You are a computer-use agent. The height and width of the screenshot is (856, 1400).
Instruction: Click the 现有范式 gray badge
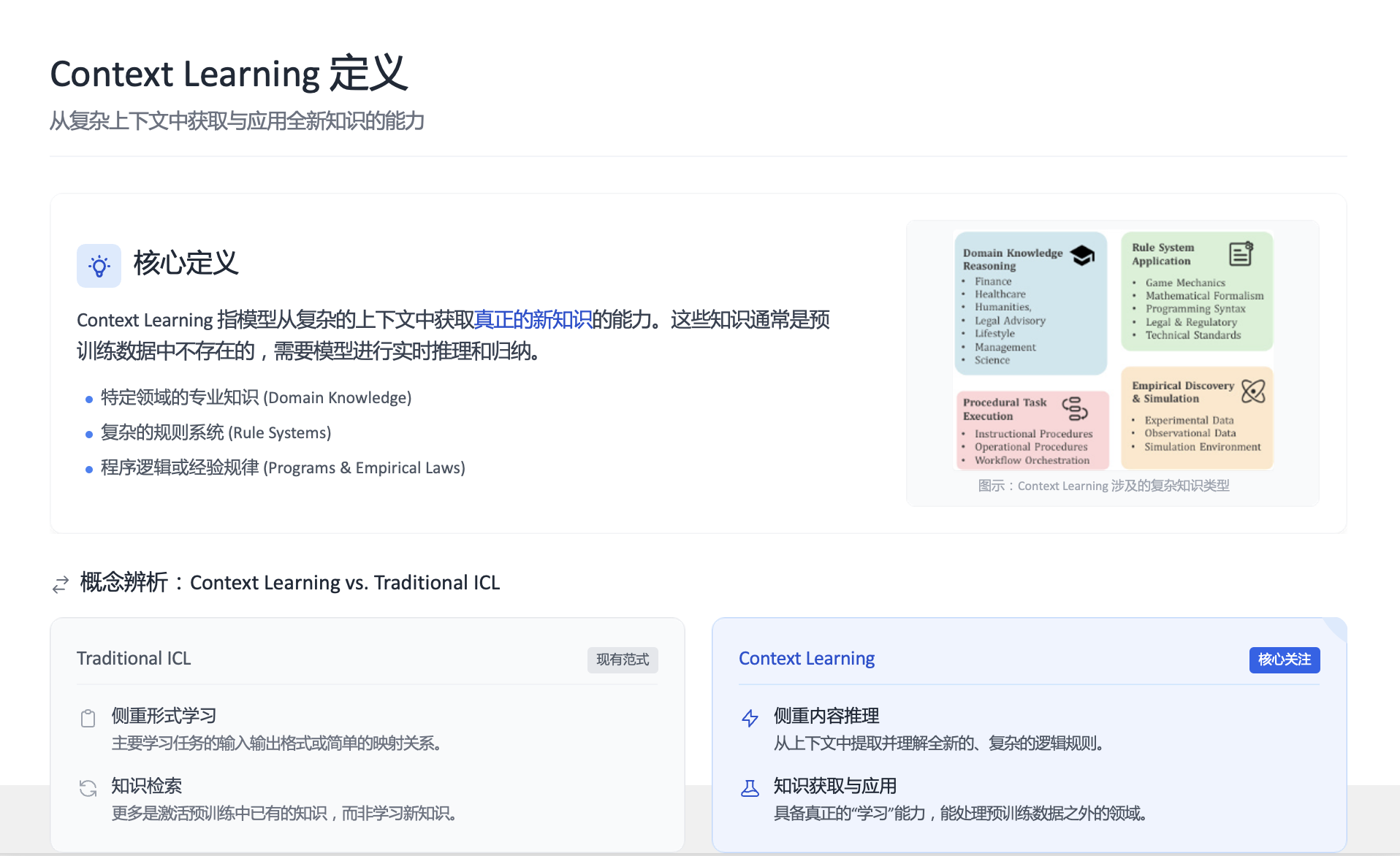623,660
